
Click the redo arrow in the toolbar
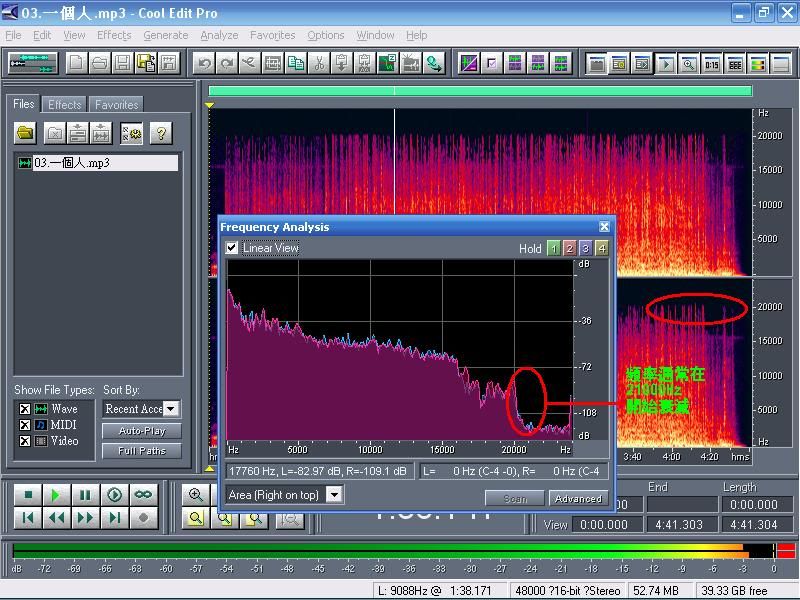point(227,63)
